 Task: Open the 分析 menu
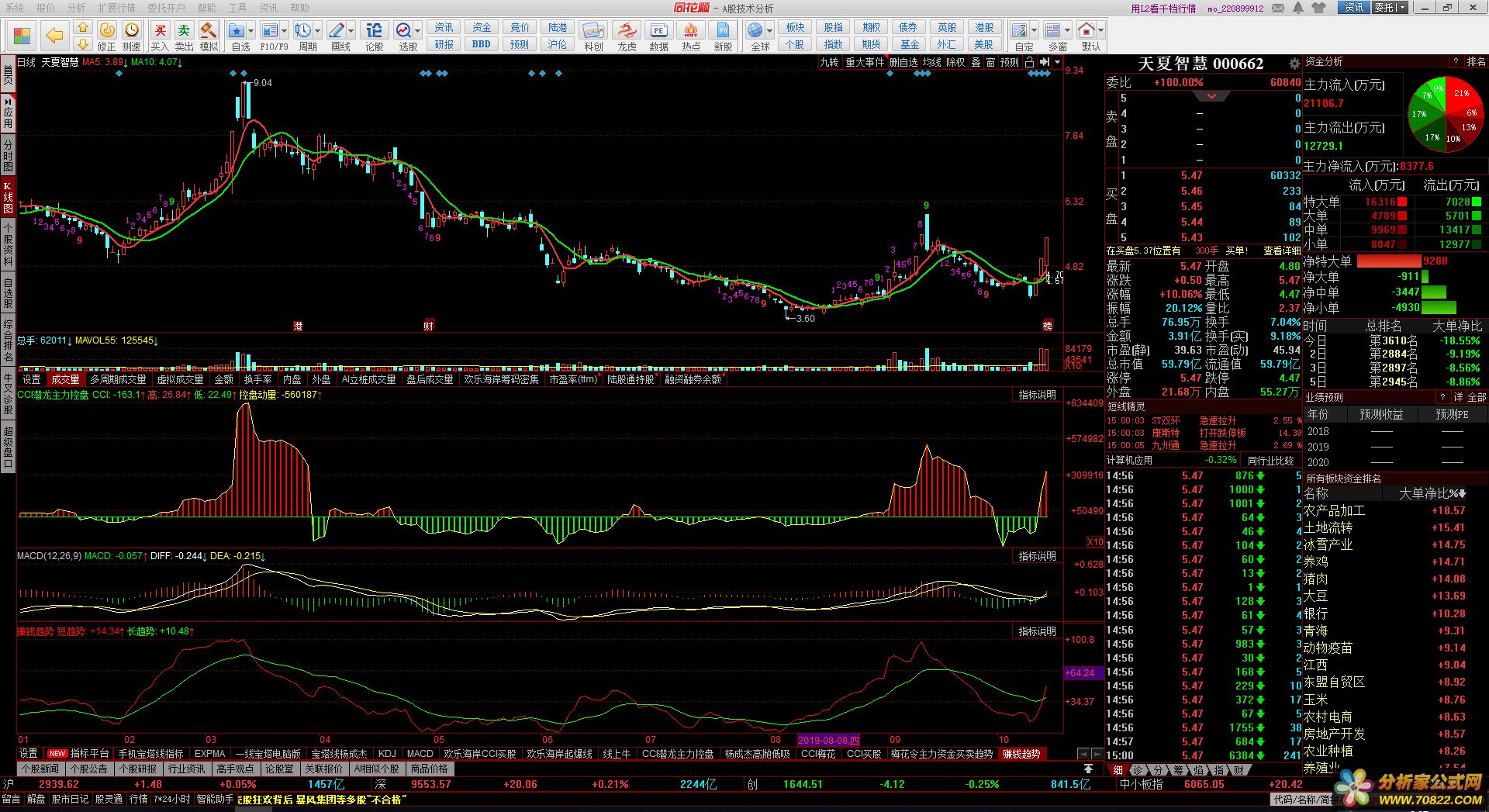[x=76, y=8]
